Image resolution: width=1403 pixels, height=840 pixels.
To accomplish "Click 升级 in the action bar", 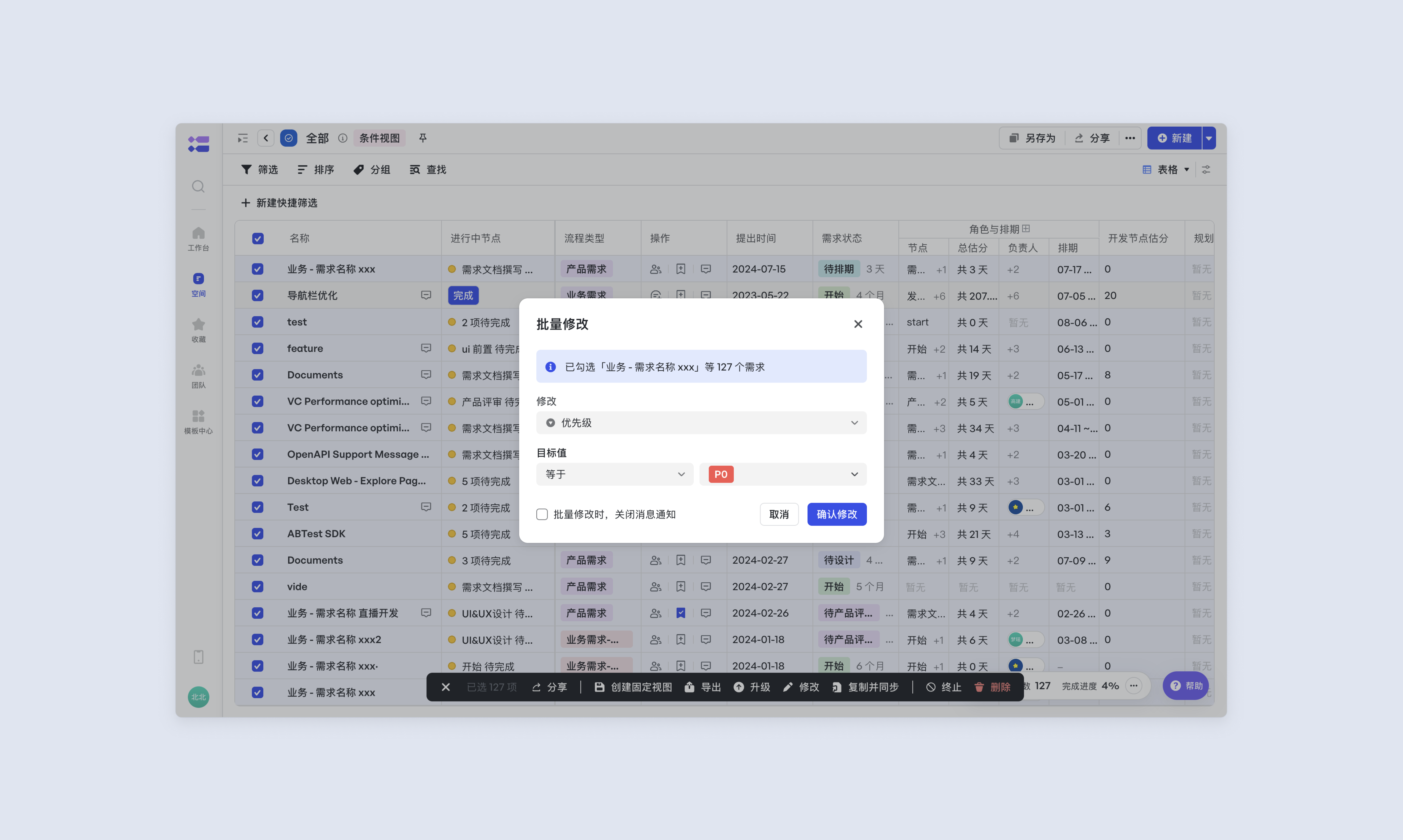I will (752, 687).
